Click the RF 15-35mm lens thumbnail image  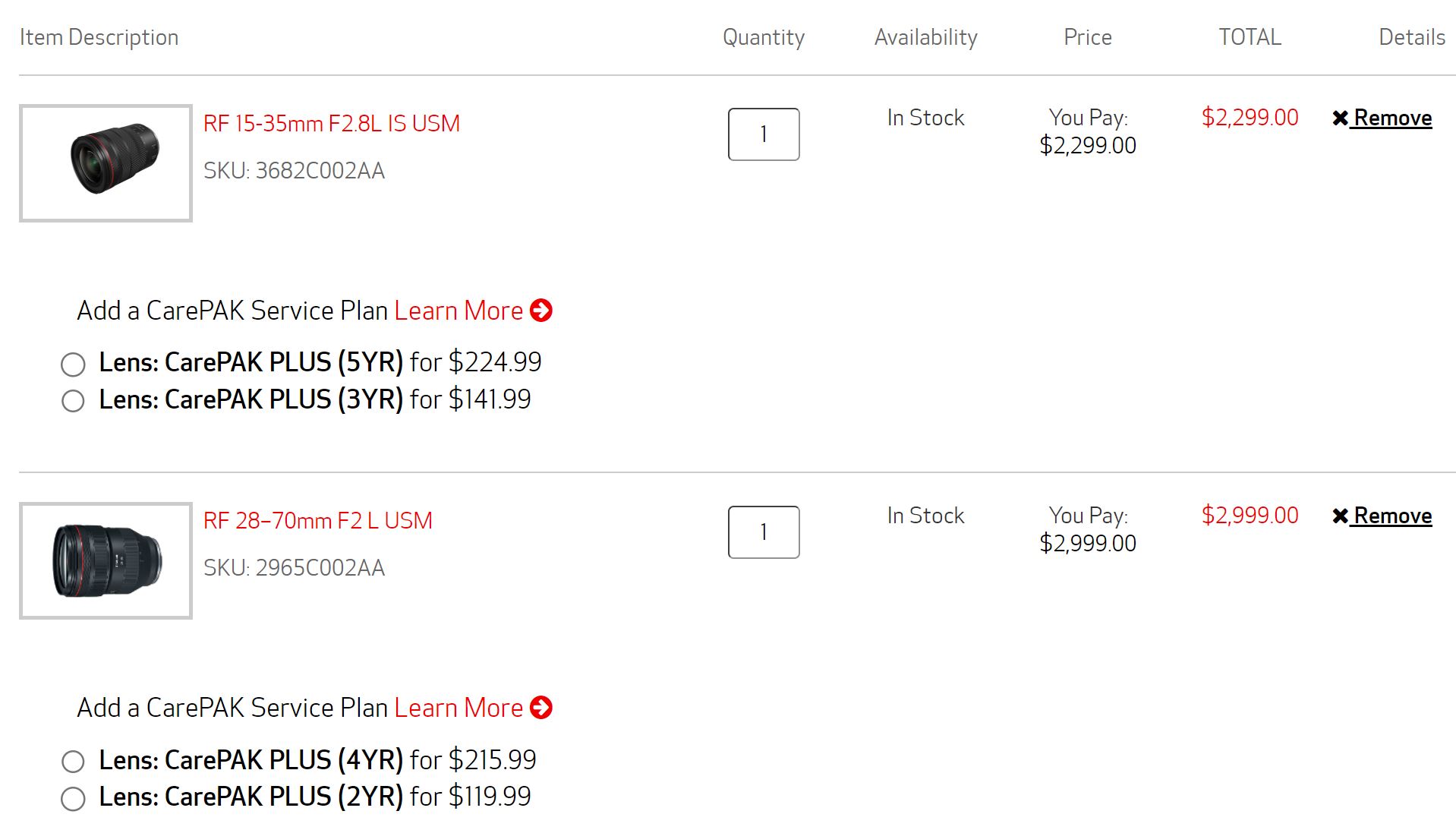point(106,163)
